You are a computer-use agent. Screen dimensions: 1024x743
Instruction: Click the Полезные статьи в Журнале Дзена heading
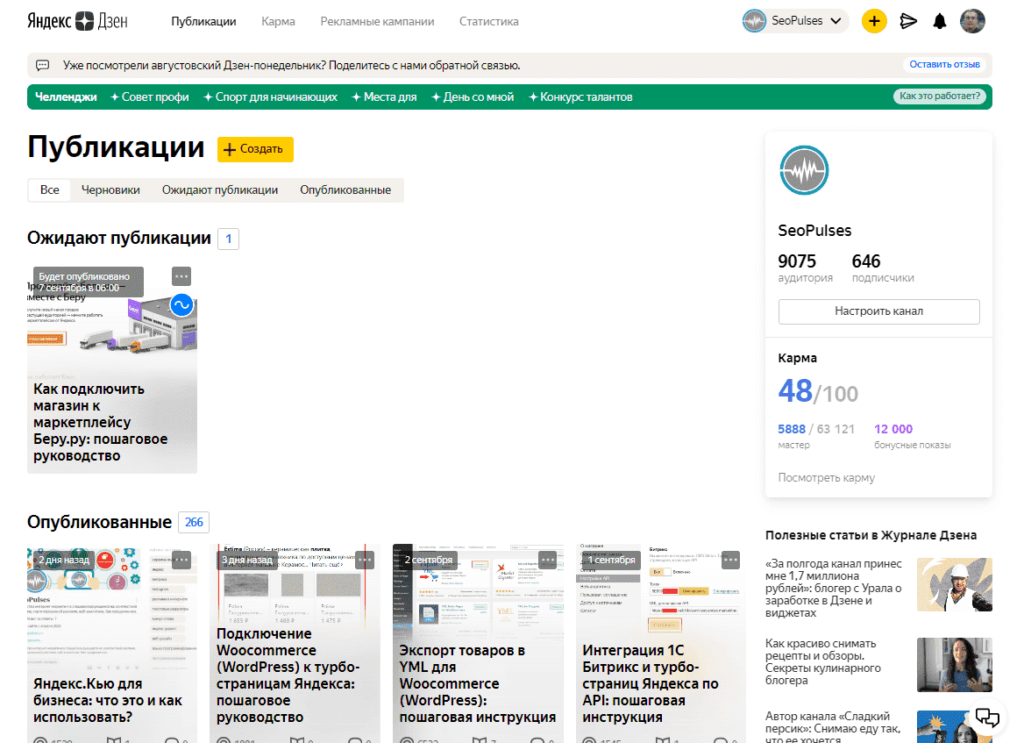coord(871,535)
